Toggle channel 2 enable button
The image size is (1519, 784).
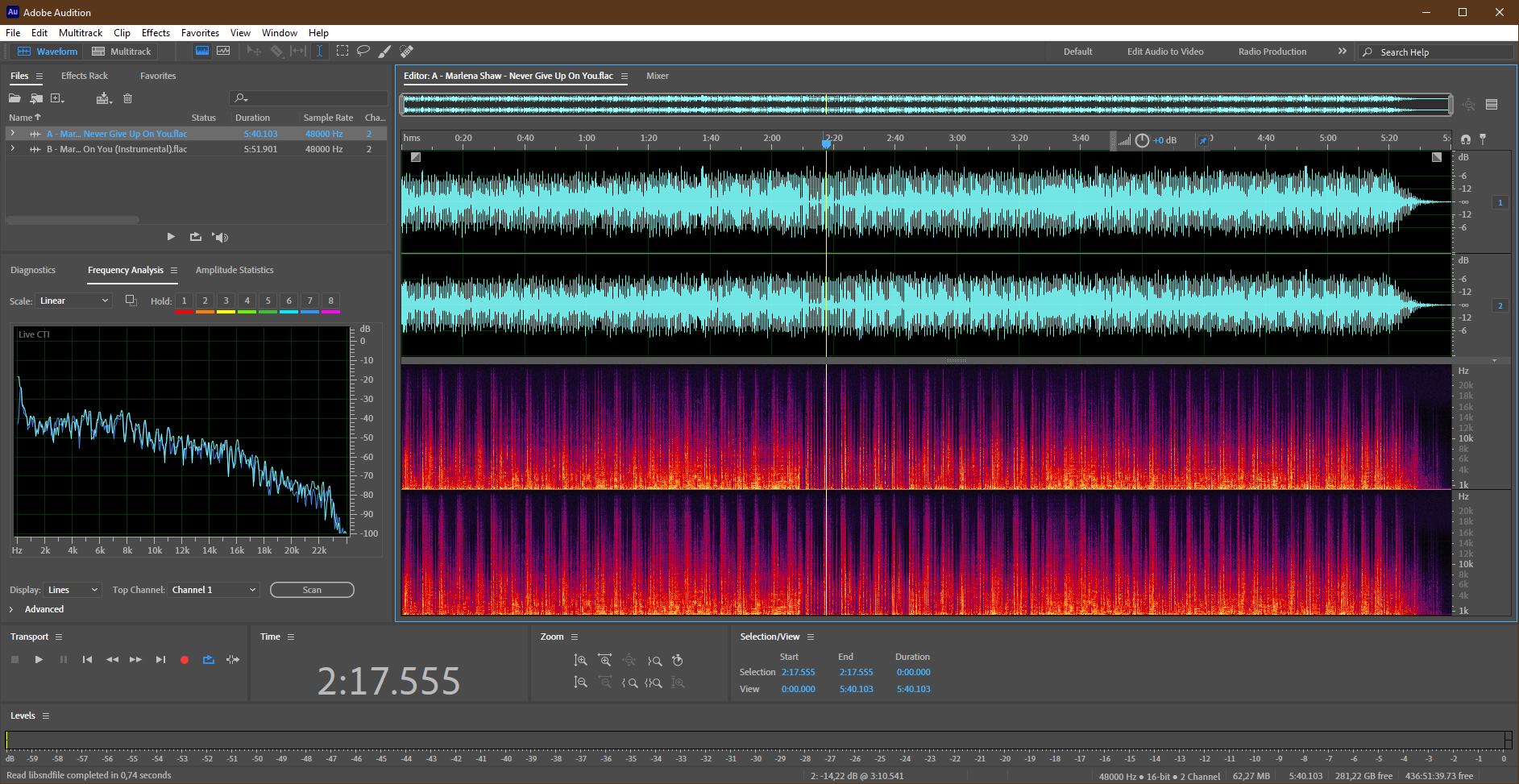tap(1500, 305)
